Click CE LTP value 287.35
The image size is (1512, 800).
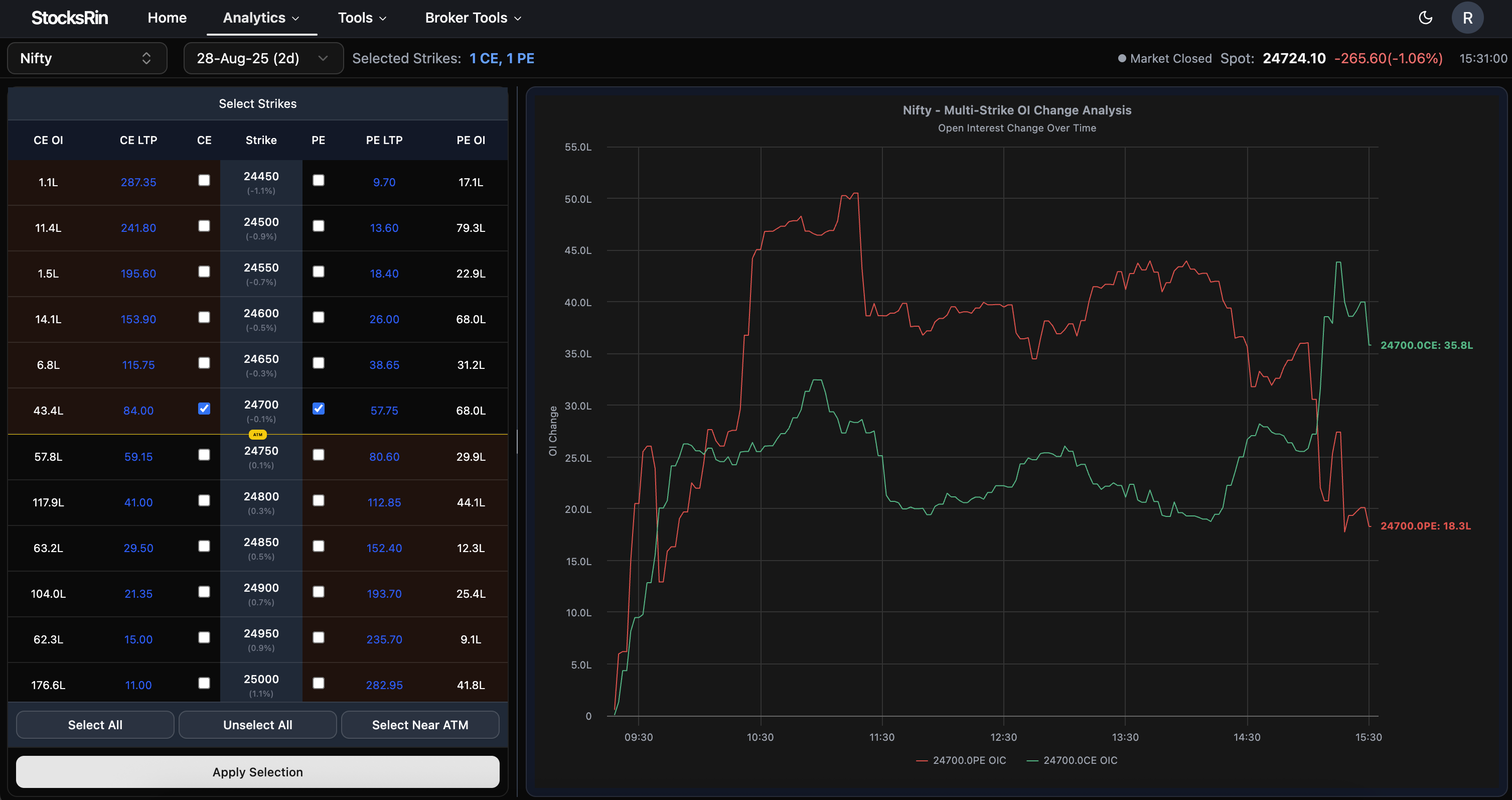click(138, 182)
